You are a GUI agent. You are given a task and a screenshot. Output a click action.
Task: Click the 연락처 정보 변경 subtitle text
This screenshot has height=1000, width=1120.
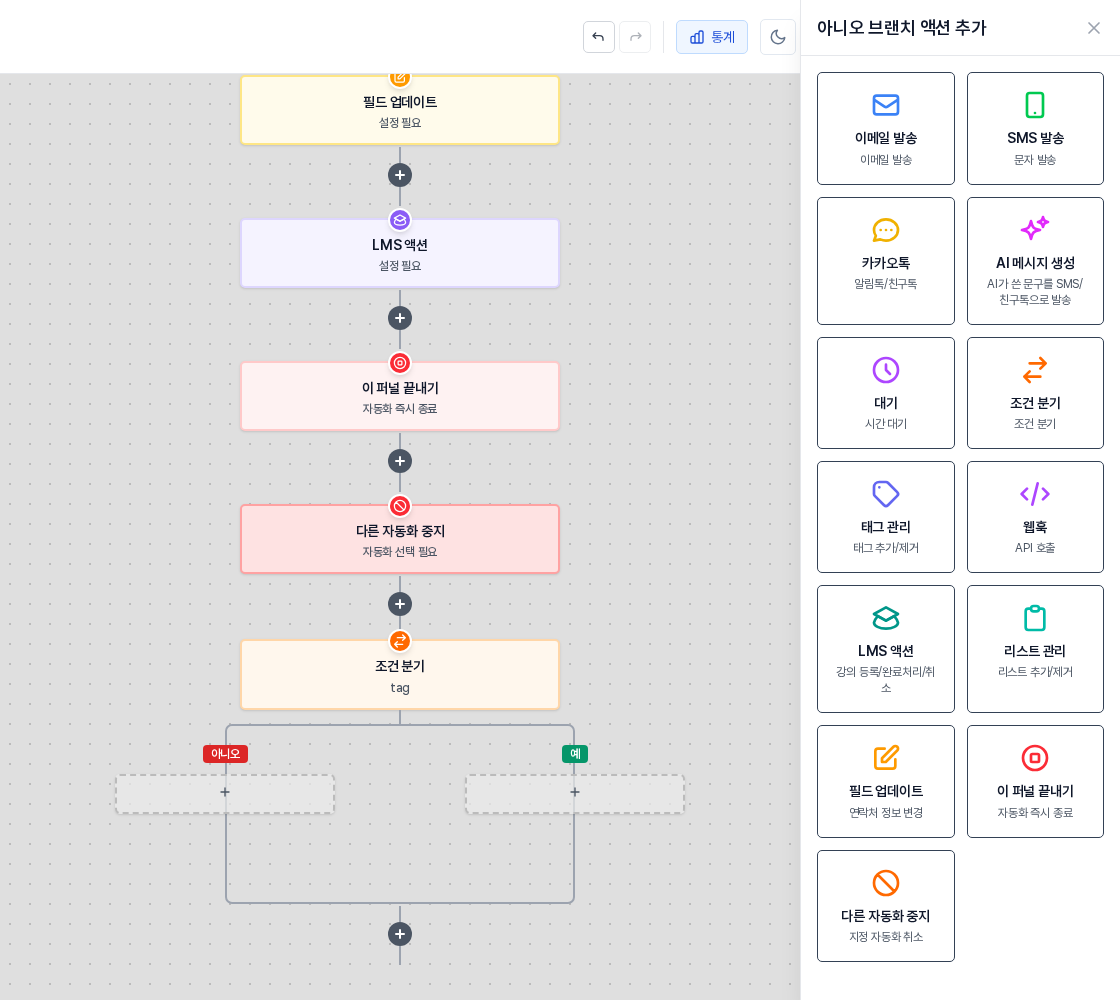point(886,812)
